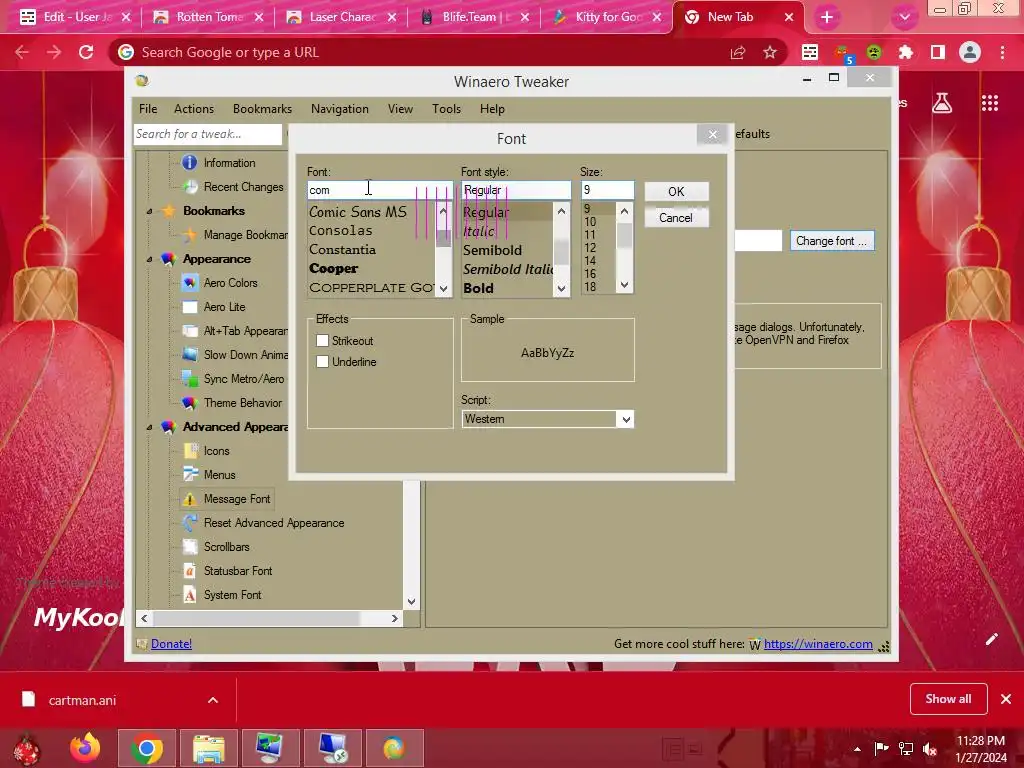Click the Bookmarks star icon
1024x768 pixels.
tap(169, 211)
